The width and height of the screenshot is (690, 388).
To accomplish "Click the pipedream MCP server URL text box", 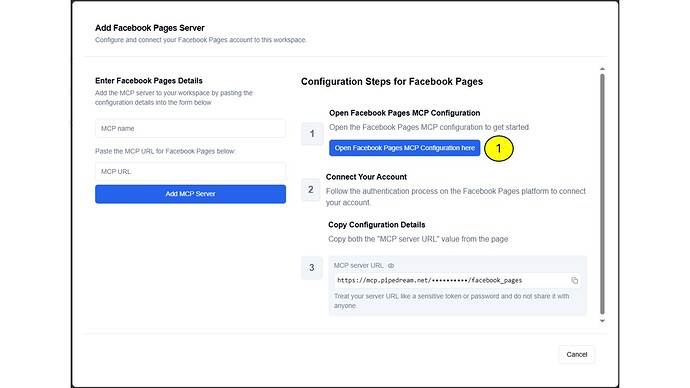I will point(457,281).
